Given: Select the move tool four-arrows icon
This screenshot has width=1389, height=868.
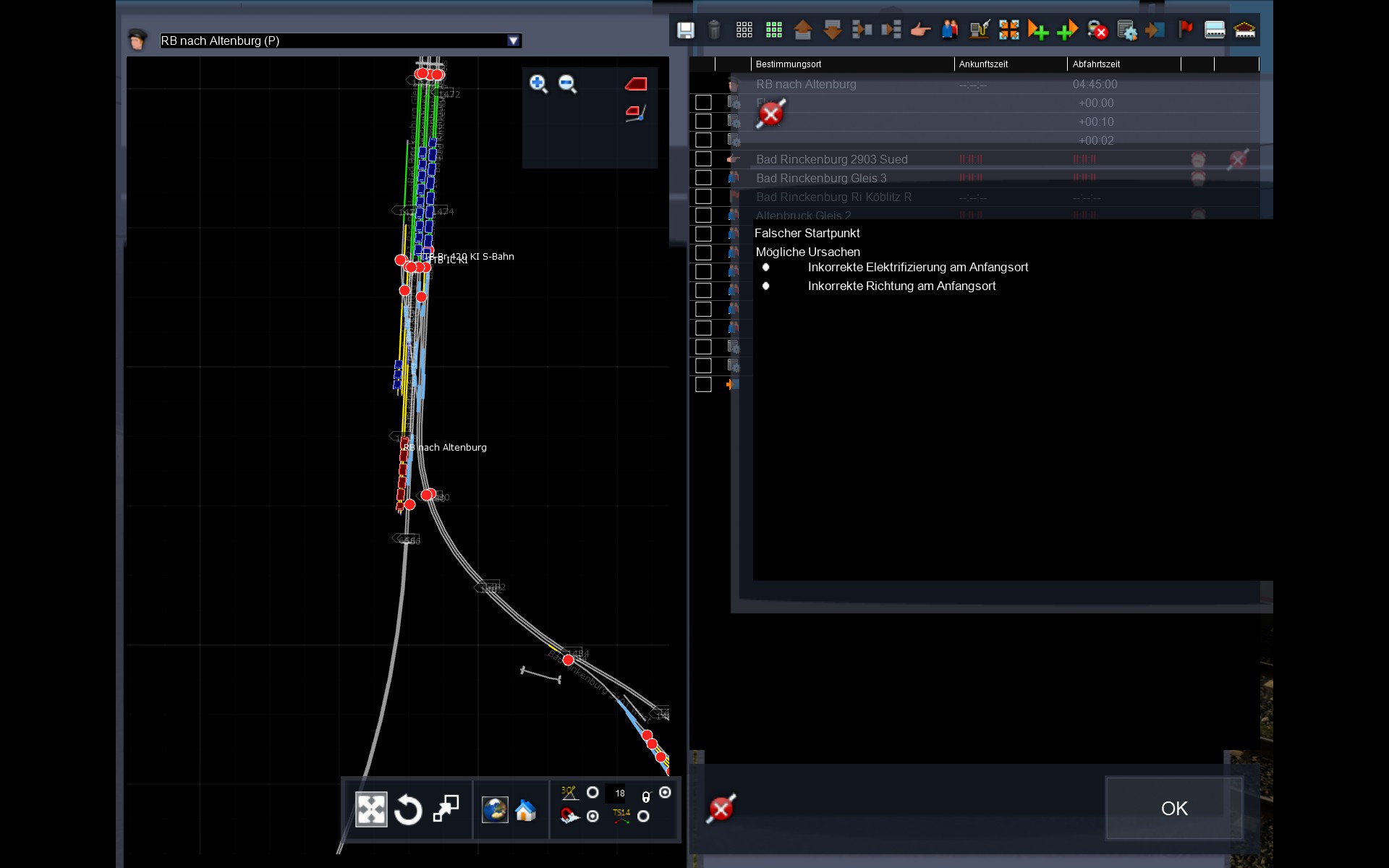Looking at the screenshot, I should [x=371, y=809].
